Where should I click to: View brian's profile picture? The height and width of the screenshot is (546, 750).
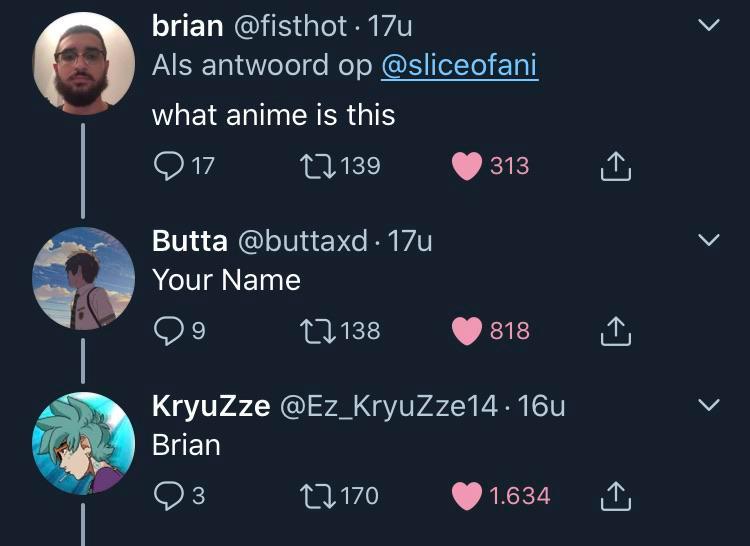[x=83, y=62]
